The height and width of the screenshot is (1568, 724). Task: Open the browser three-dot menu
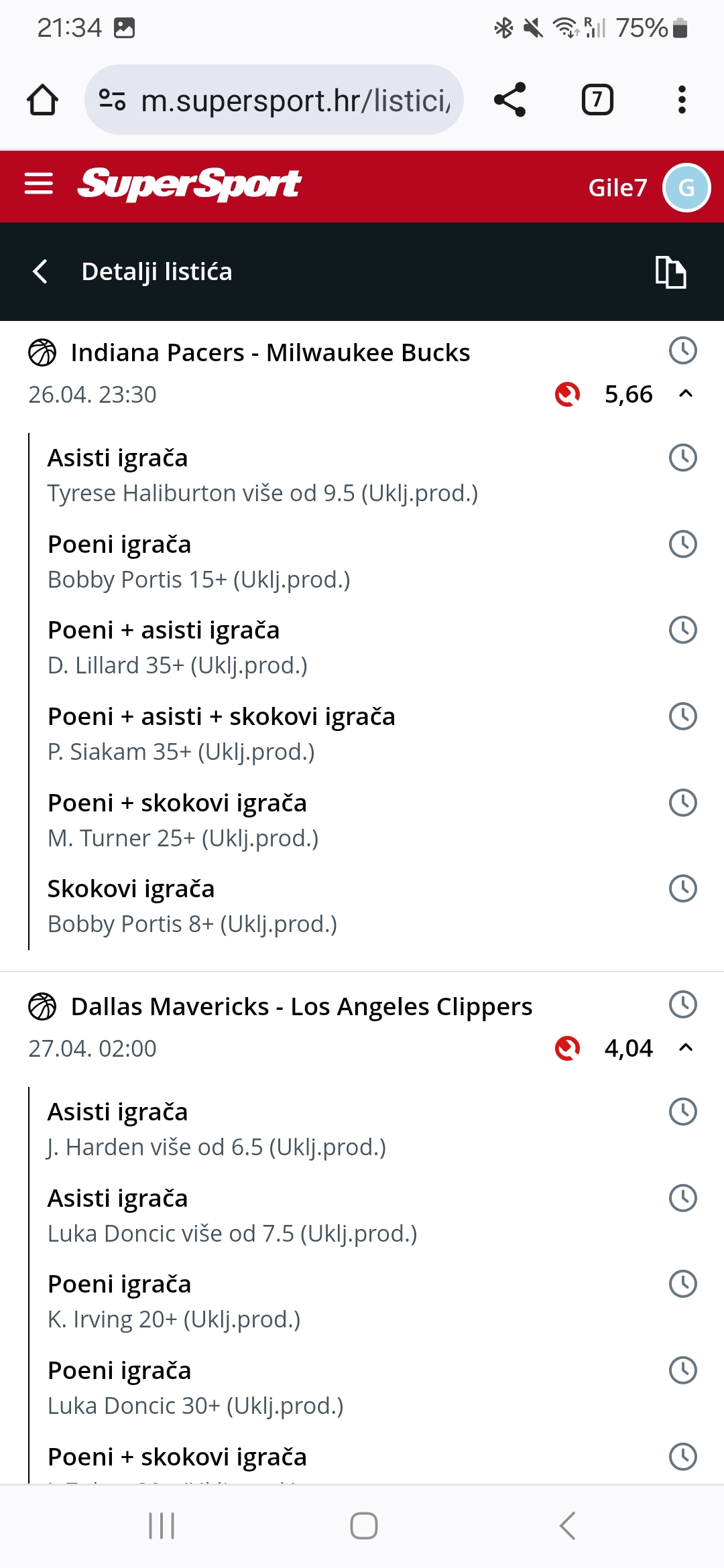(682, 100)
